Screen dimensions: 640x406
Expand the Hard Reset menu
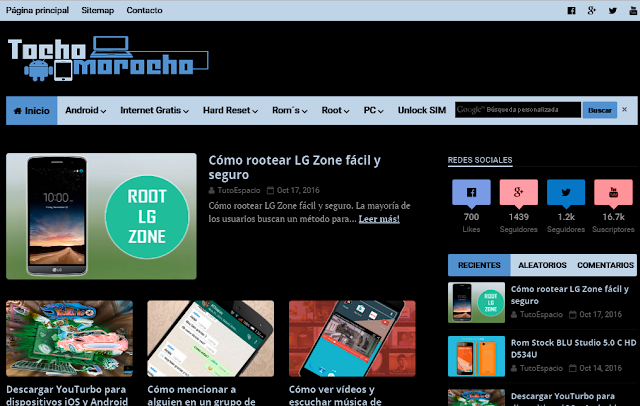pos(230,110)
